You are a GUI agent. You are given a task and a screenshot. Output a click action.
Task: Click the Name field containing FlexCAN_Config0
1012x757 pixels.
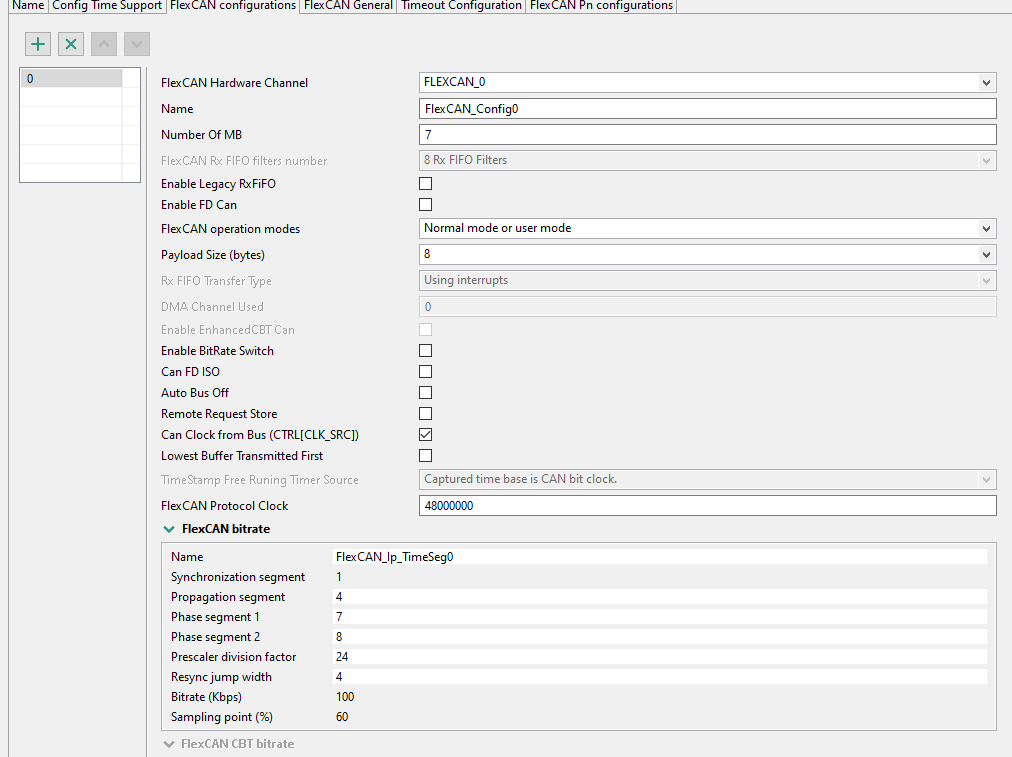click(707, 108)
